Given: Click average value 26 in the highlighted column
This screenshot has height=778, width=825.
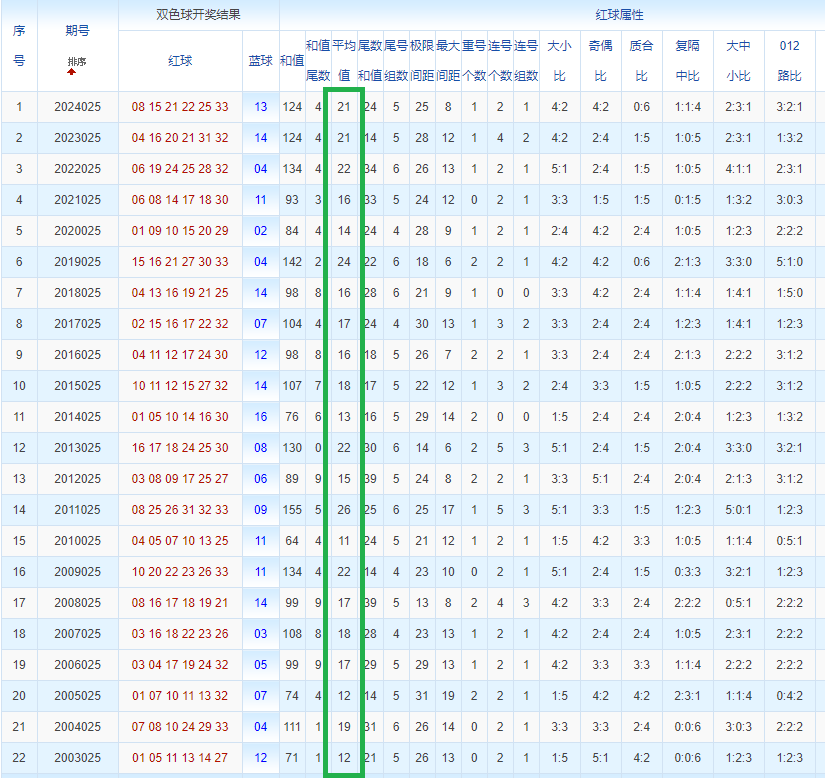Looking at the screenshot, I should pyautogui.click(x=344, y=510).
